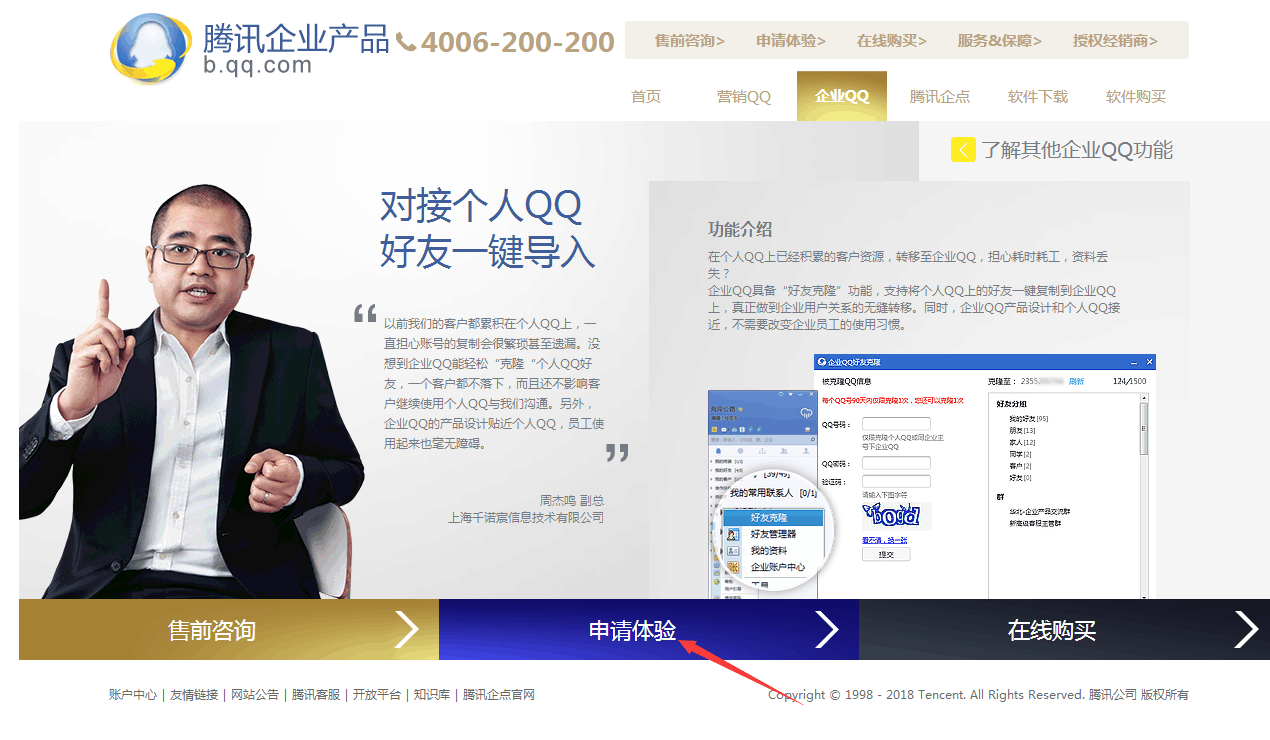Open 开放平台 footer link
1270x740 pixels.
point(377,695)
